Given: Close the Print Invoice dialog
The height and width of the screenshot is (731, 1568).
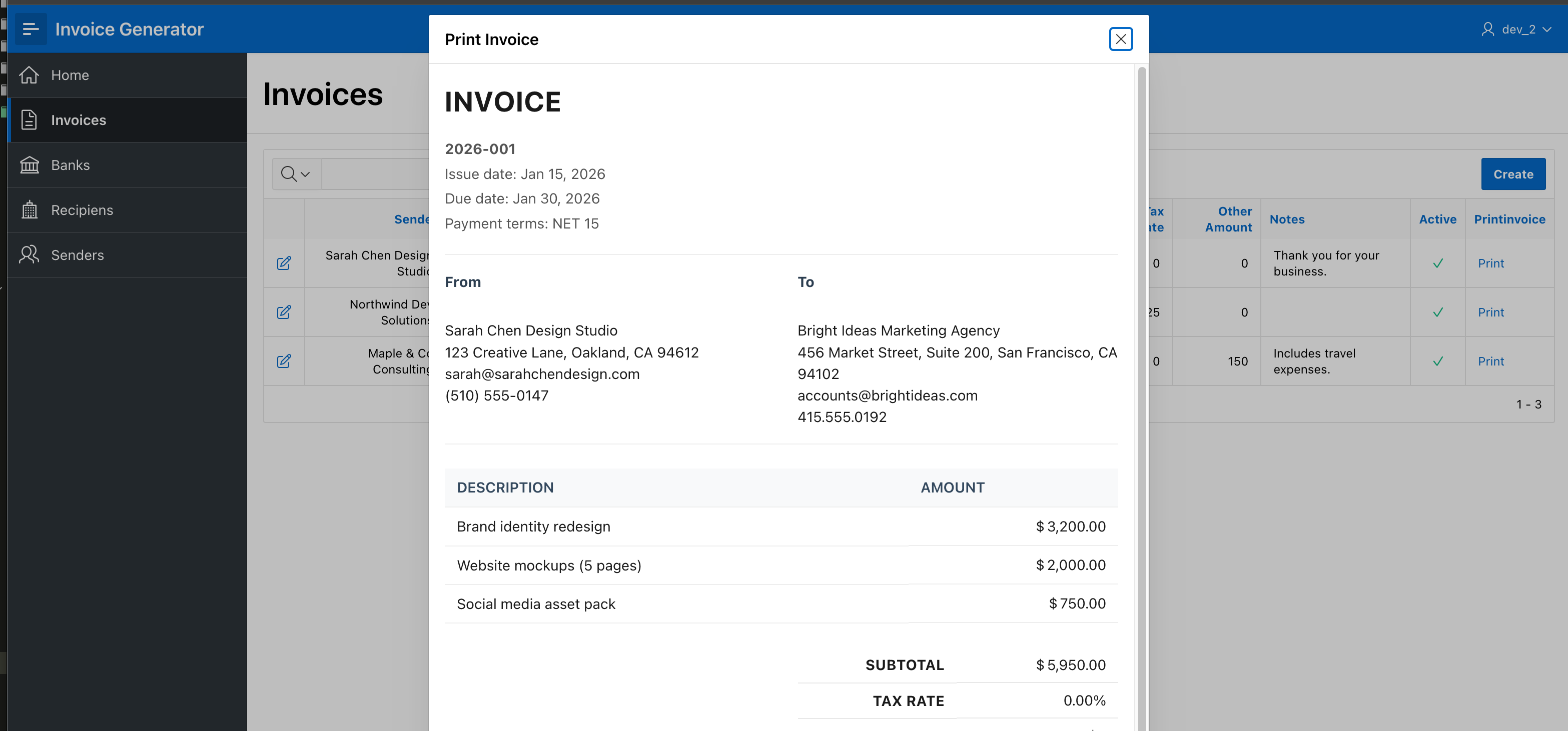Looking at the screenshot, I should (x=1121, y=39).
